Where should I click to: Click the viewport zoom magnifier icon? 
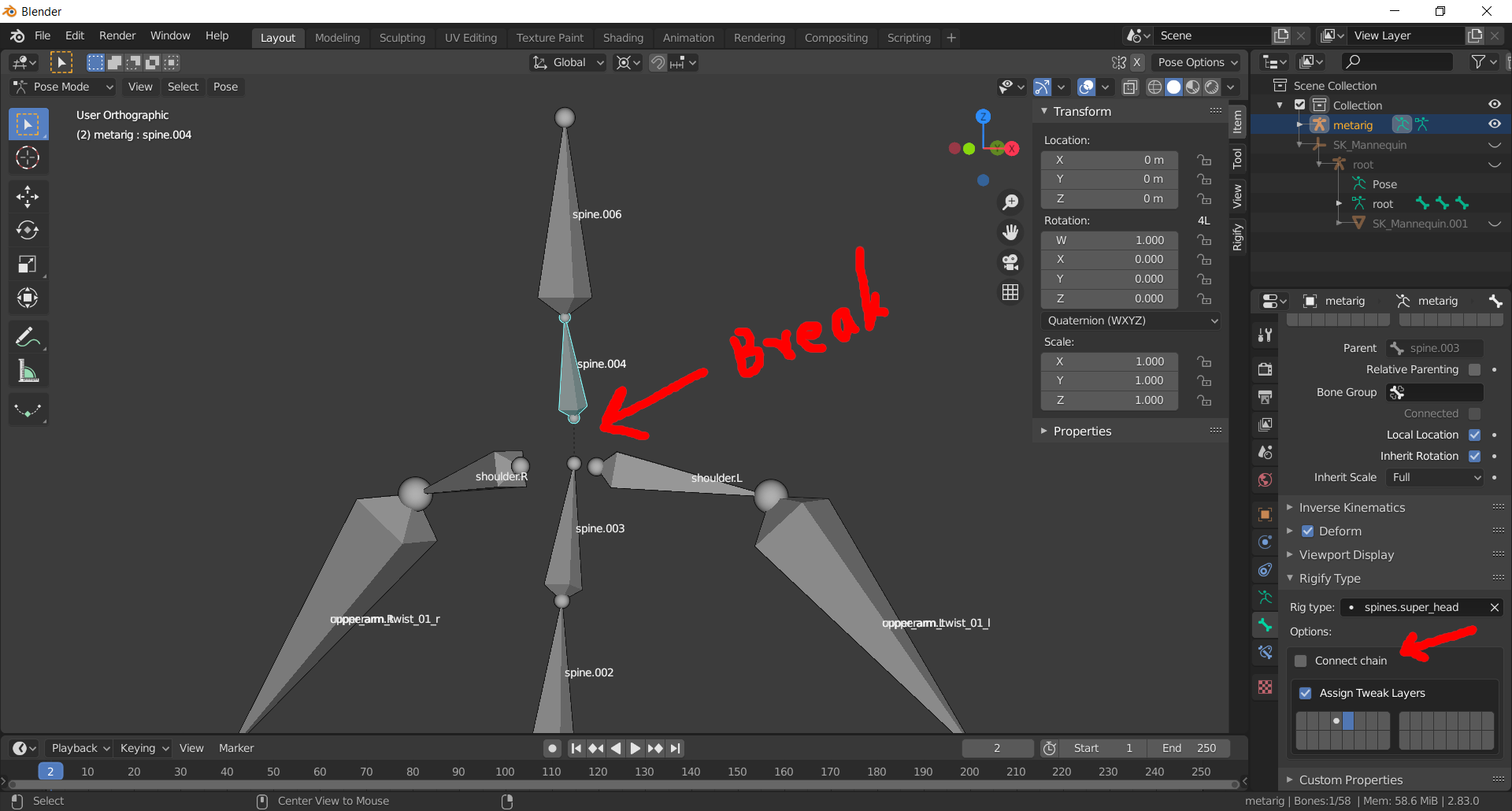click(x=1010, y=202)
